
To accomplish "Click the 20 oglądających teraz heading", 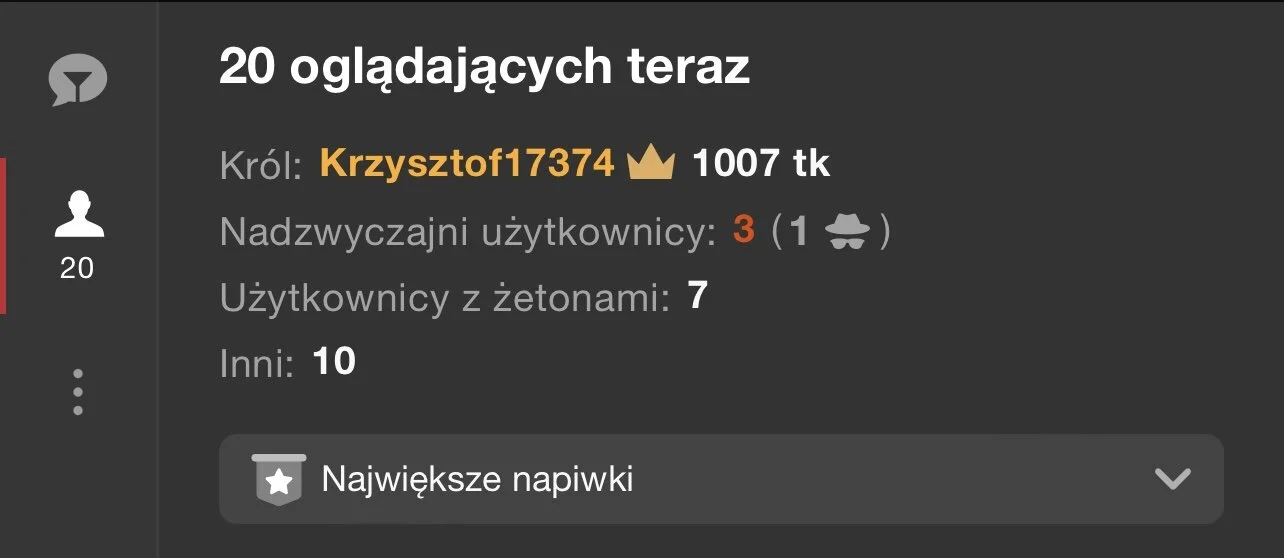I will (x=484, y=68).
